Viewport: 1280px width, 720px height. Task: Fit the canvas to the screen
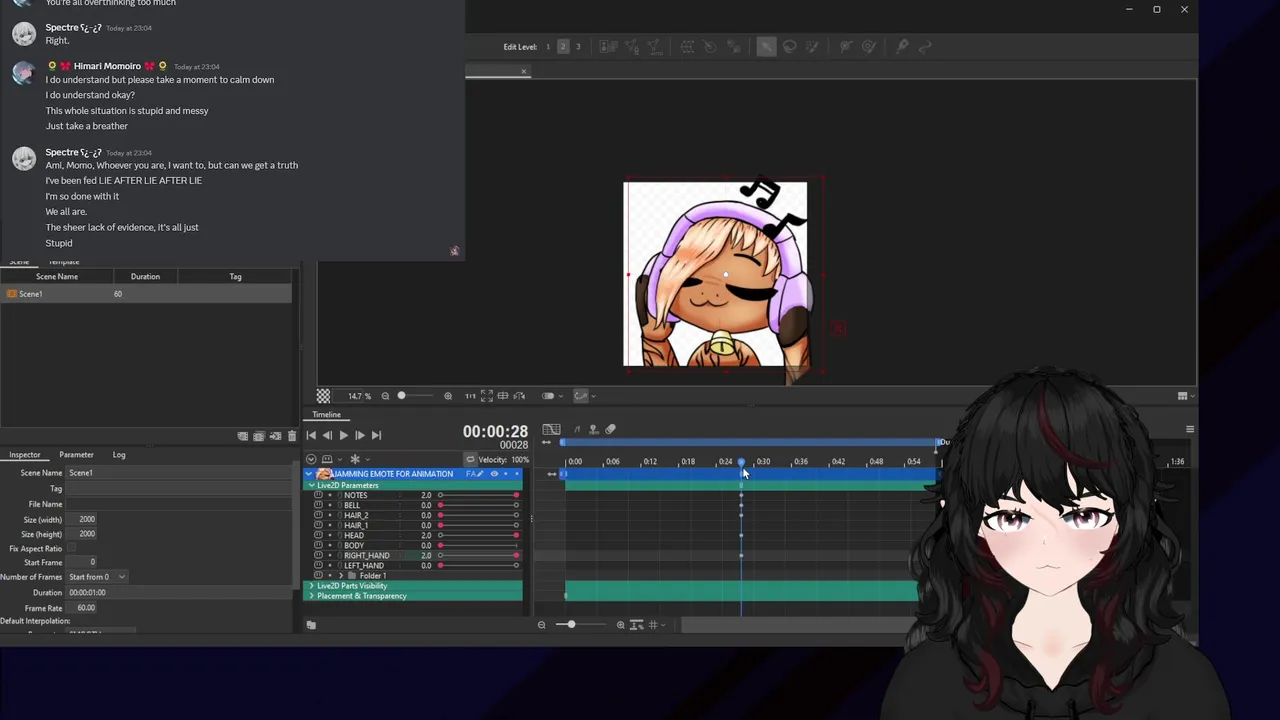486,396
